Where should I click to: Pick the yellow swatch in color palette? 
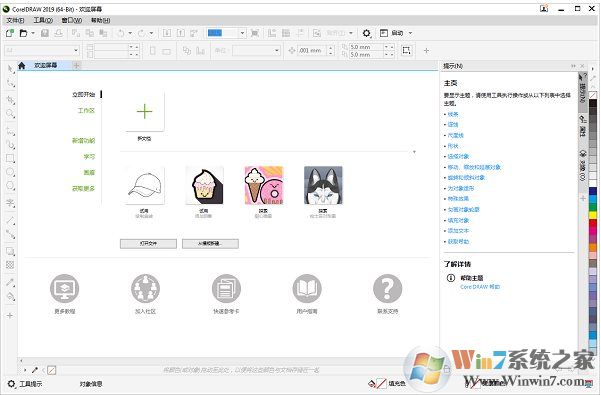(593, 215)
